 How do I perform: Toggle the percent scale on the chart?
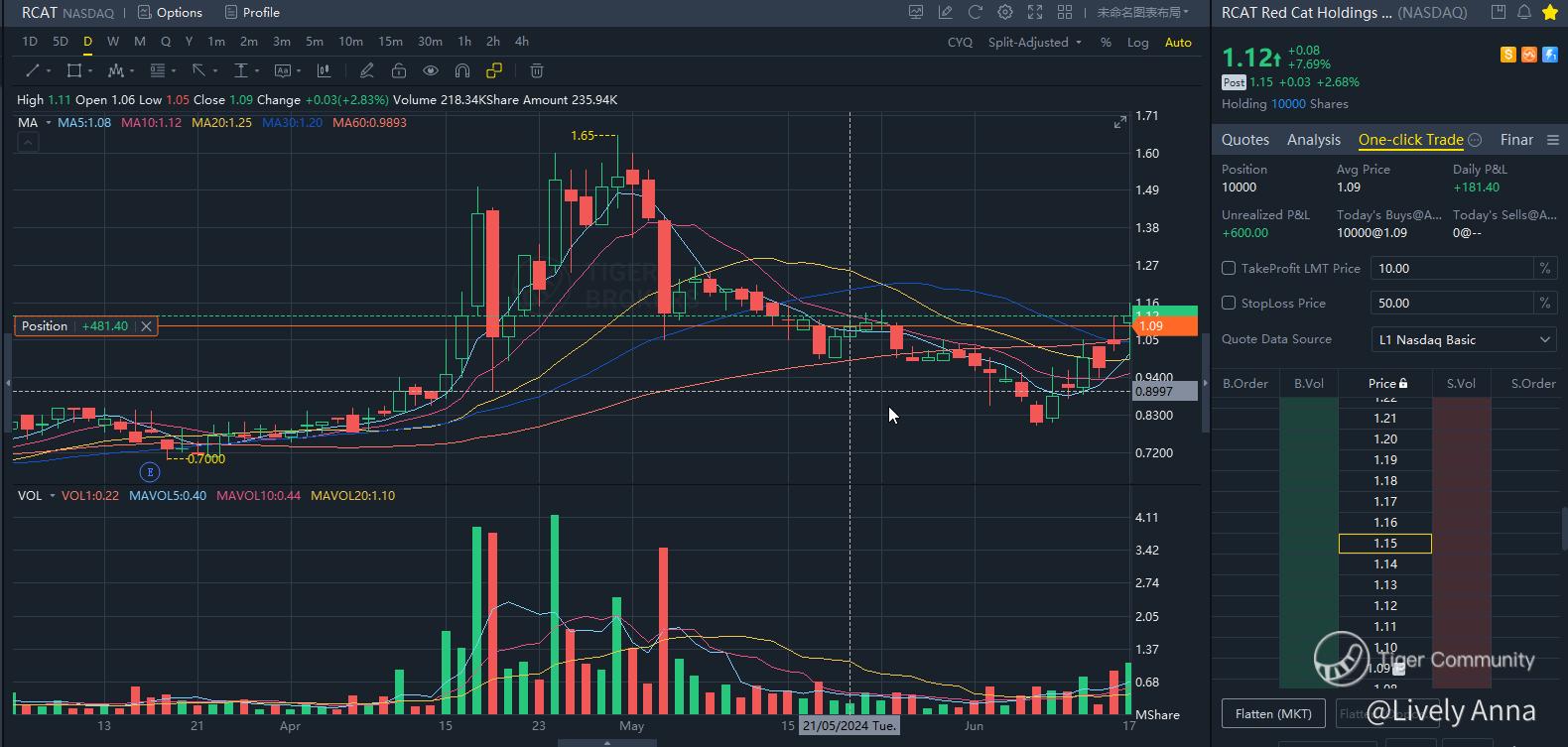tap(1106, 43)
